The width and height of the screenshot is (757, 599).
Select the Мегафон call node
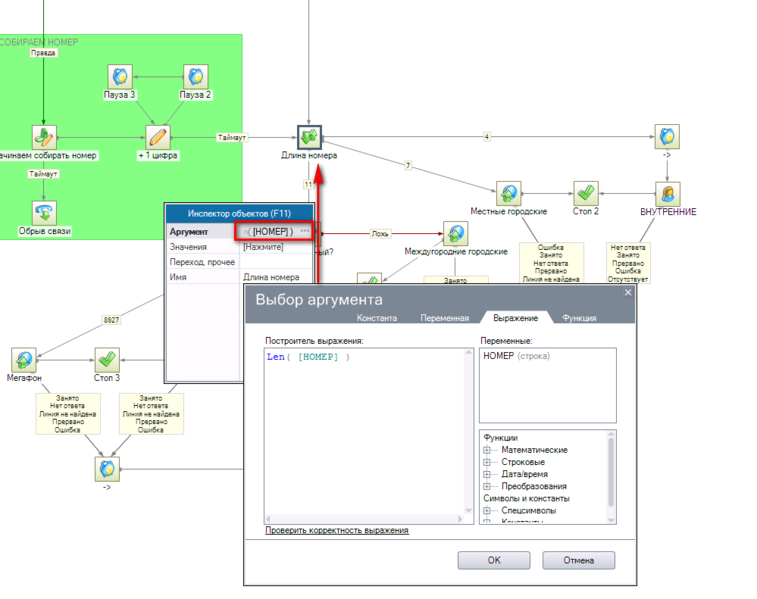[x=24, y=360]
